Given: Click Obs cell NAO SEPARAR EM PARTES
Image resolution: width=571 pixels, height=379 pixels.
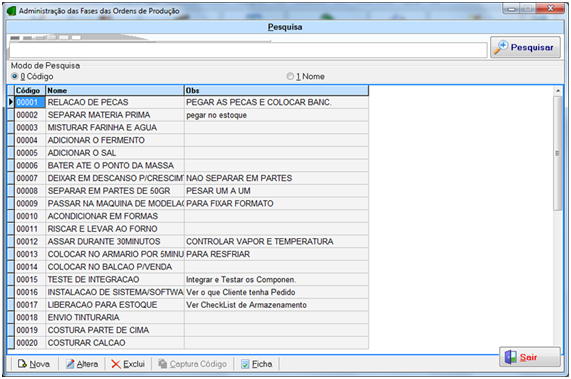Looking at the screenshot, I should click(x=276, y=178).
